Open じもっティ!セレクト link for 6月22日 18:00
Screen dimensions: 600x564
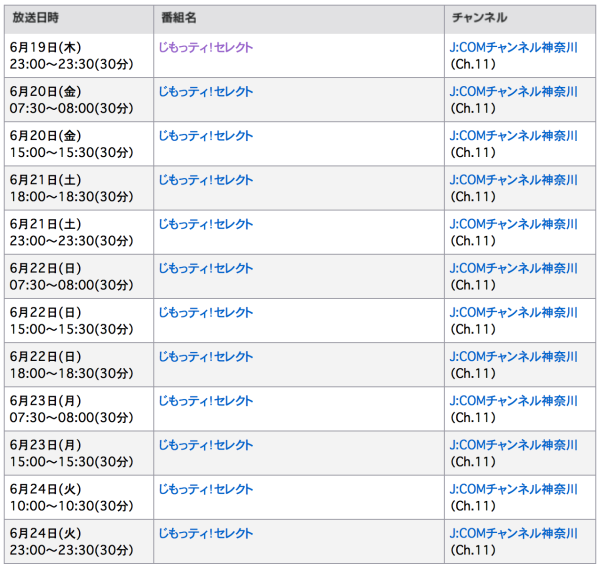[206, 357]
